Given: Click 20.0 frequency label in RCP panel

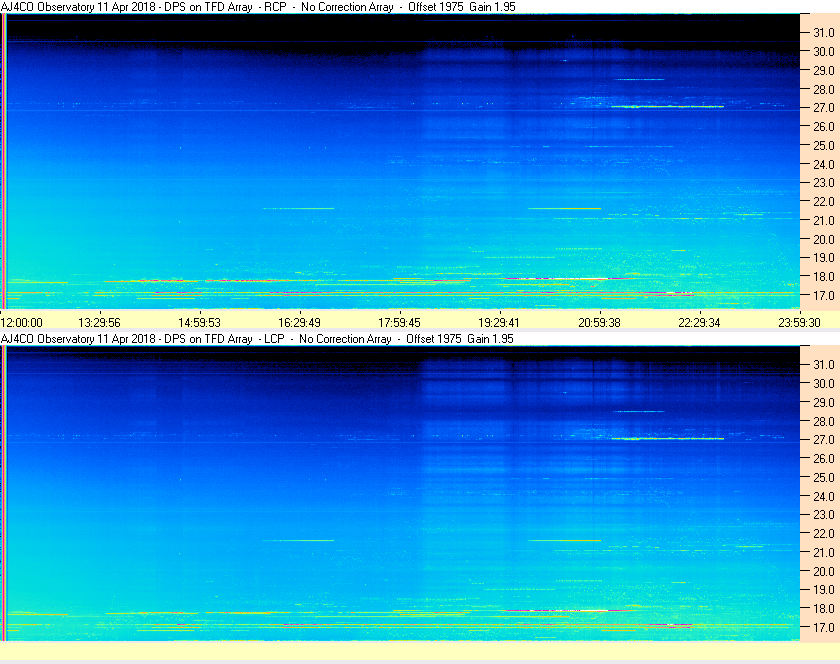Looking at the screenshot, I should 824,239.
